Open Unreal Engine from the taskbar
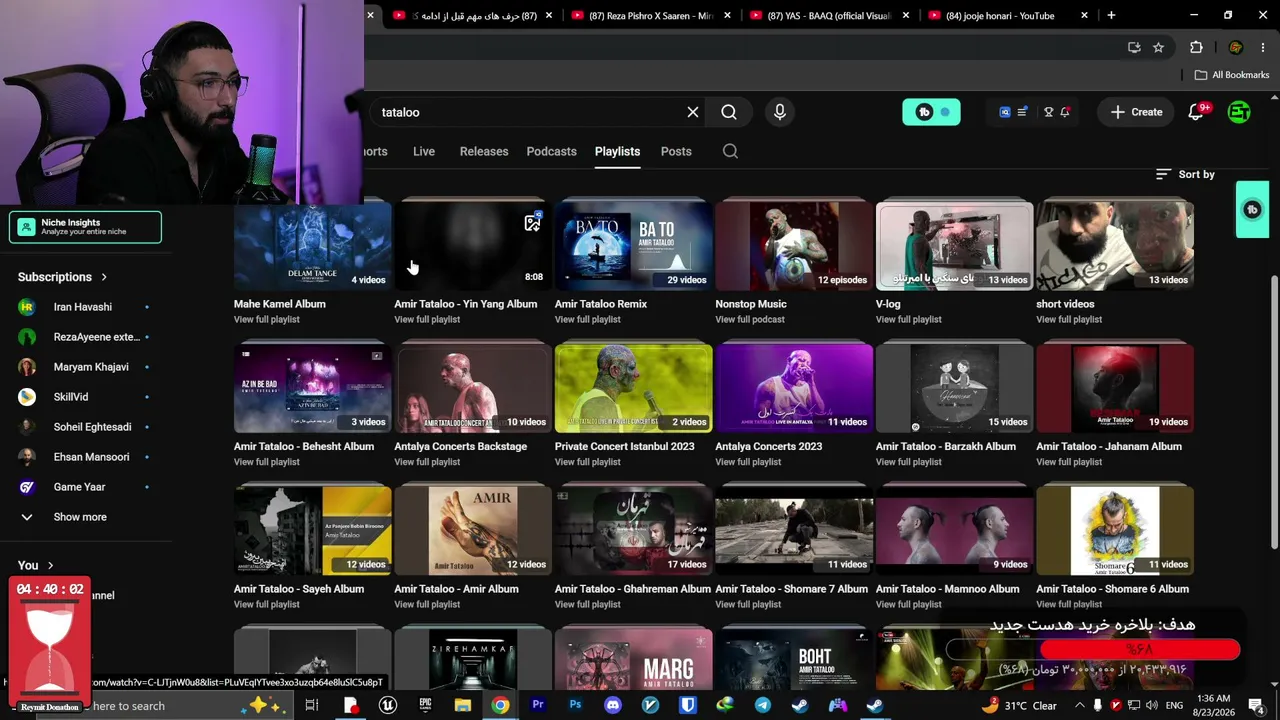The image size is (1280, 720). coord(388,705)
